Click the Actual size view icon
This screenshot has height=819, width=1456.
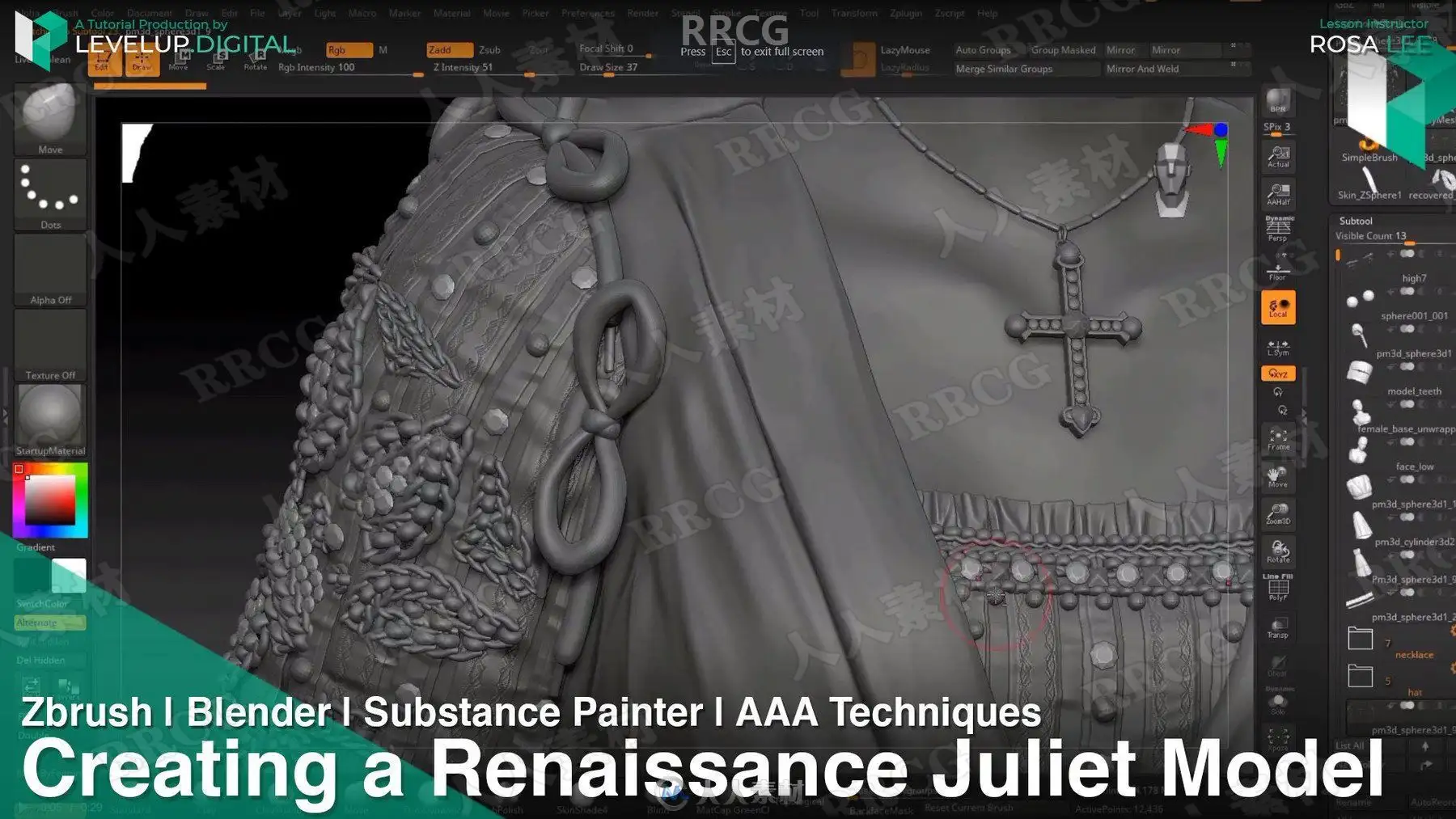[x=1278, y=157]
